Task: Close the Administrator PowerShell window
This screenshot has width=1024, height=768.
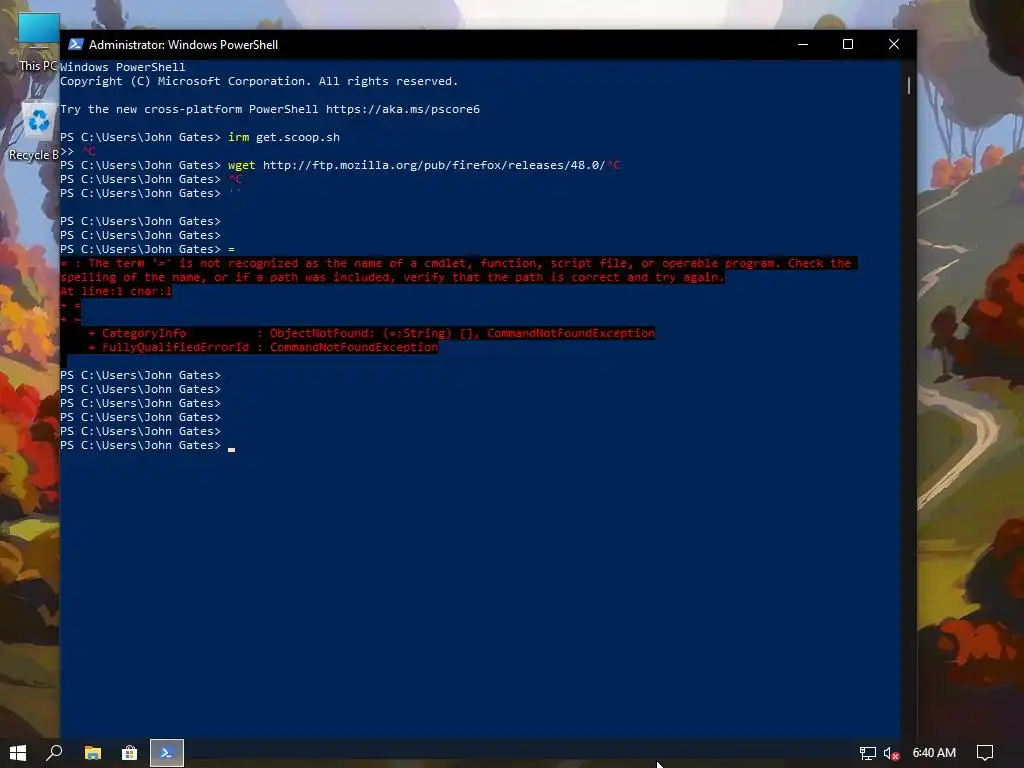Action: [894, 44]
